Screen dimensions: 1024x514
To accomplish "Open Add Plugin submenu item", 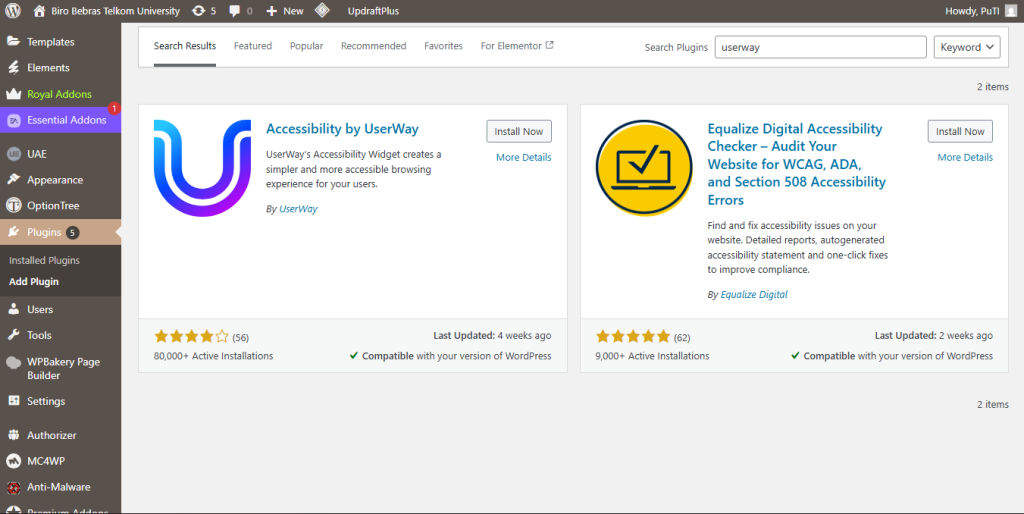I will click(x=34, y=281).
